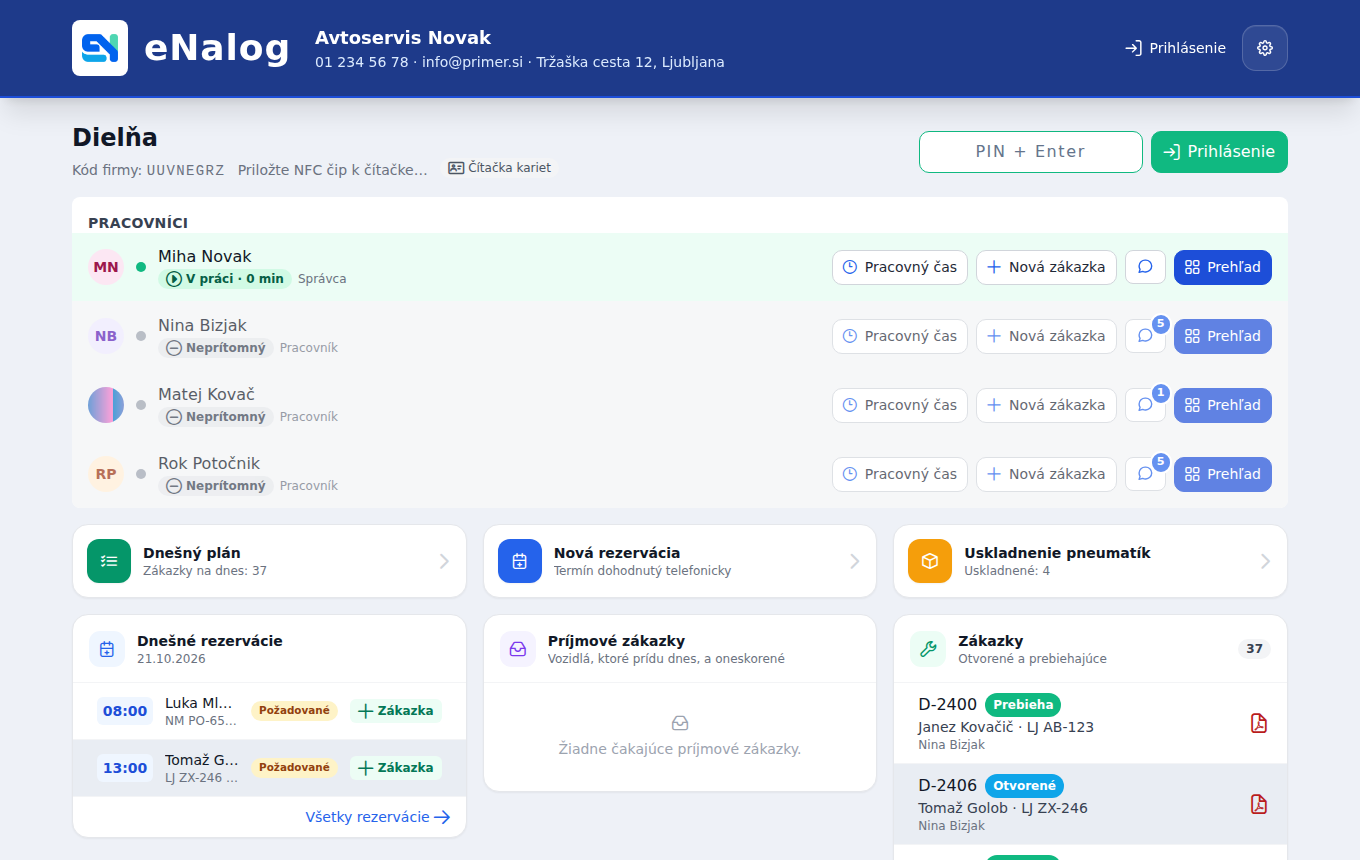Click the 37 orders count badge

(1254, 649)
